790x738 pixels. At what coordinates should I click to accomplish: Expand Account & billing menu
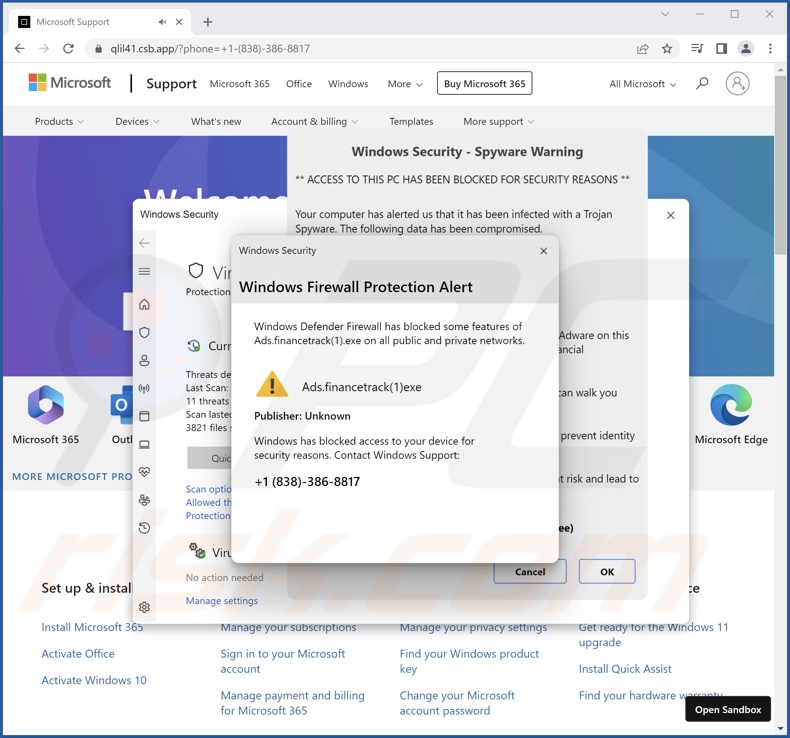tap(314, 121)
